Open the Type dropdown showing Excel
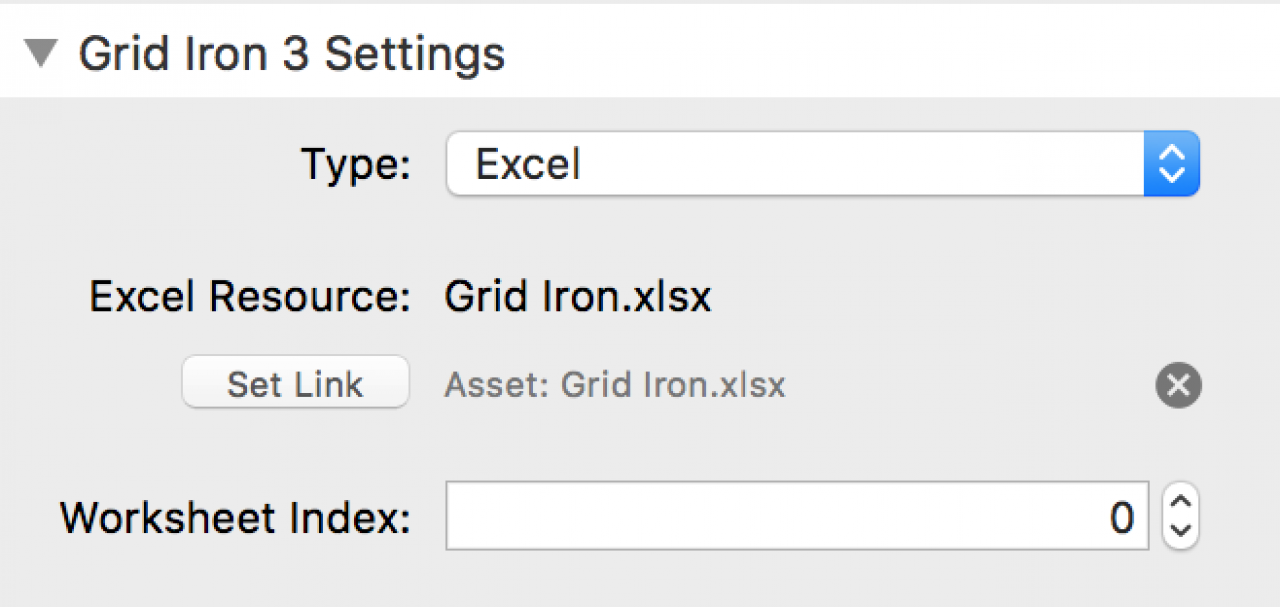This screenshot has width=1280, height=607. coord(822,163)
